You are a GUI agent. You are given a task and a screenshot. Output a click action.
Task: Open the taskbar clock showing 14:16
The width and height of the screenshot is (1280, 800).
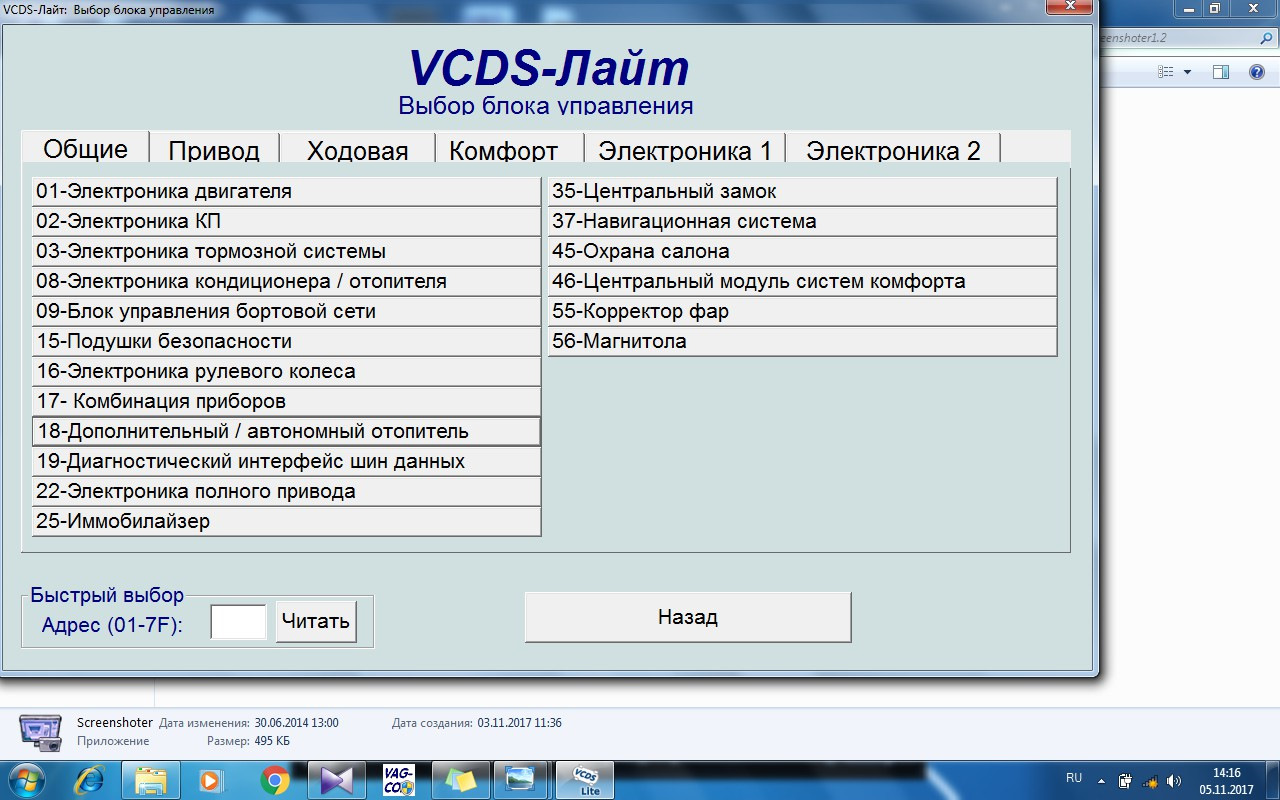[x=1226, y=780]
